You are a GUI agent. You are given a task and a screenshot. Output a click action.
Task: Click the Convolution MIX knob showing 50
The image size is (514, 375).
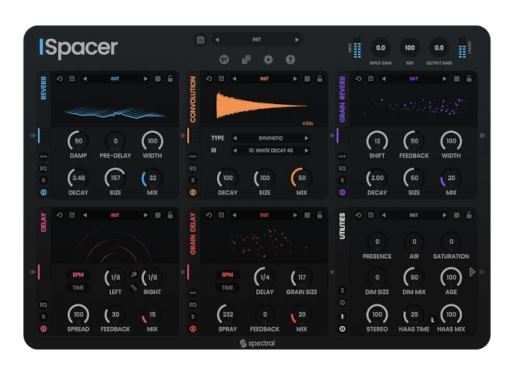[301, 178]
